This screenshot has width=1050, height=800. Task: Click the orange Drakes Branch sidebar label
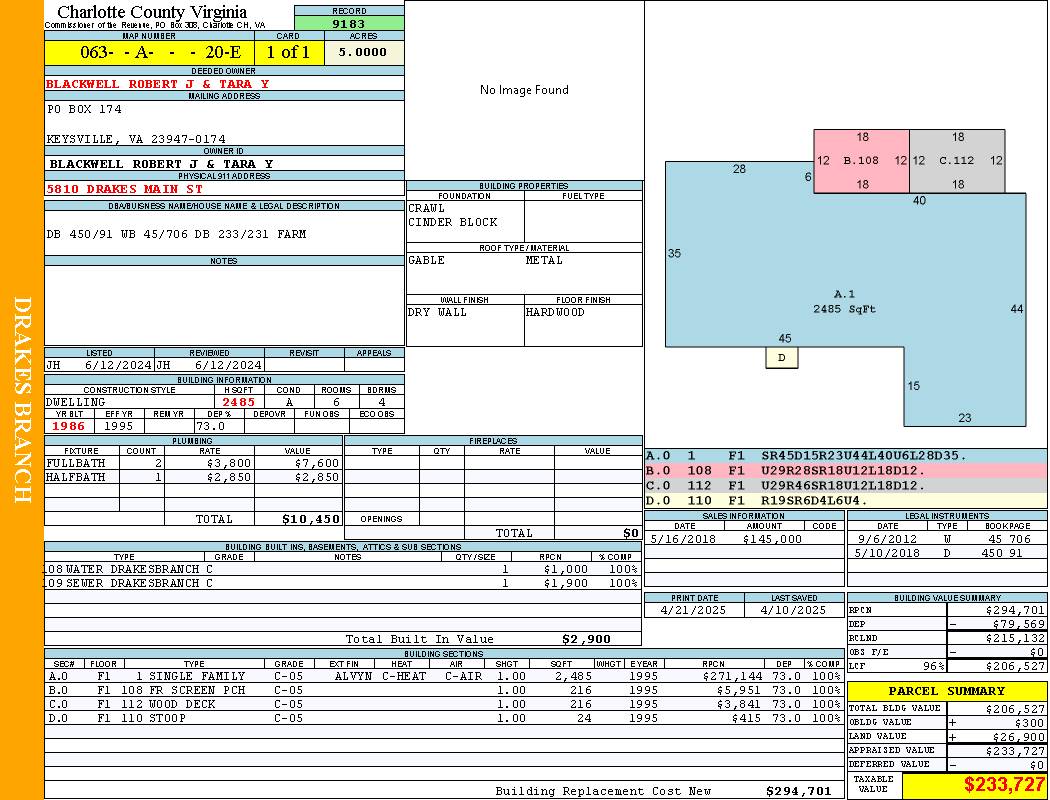click(22, 400)
